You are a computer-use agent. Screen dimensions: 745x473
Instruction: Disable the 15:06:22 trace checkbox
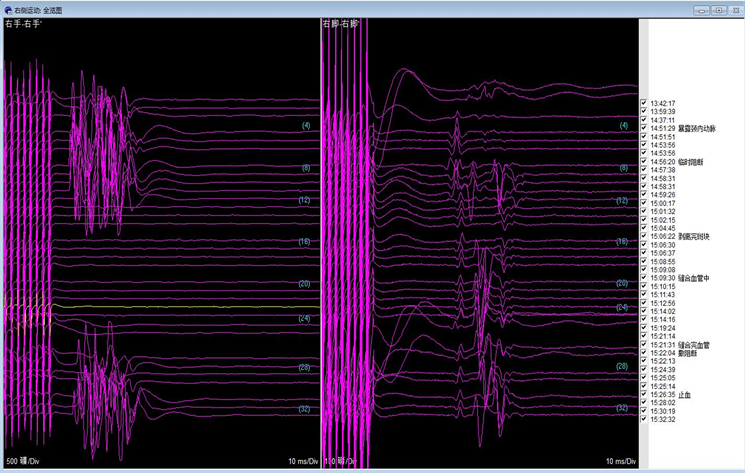click(x=645, y=237)
